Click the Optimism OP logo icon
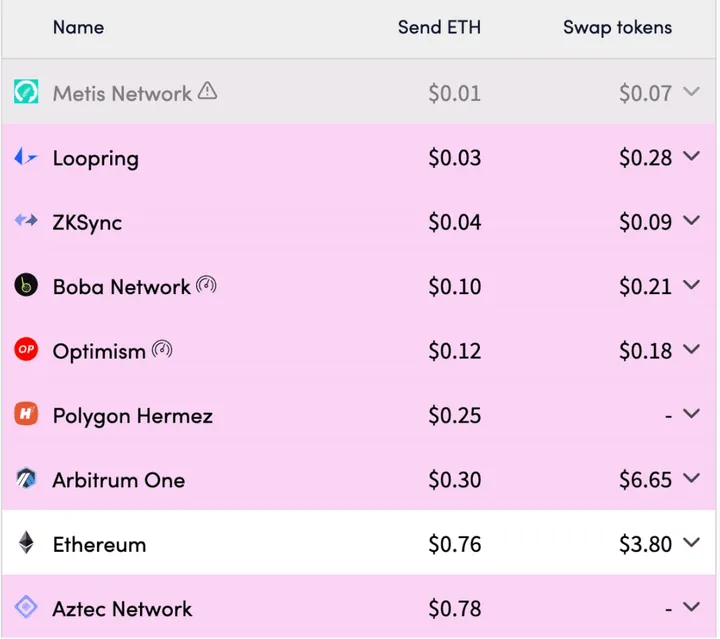The height and width of the screenshot is (639, 720). click(26, 350)
